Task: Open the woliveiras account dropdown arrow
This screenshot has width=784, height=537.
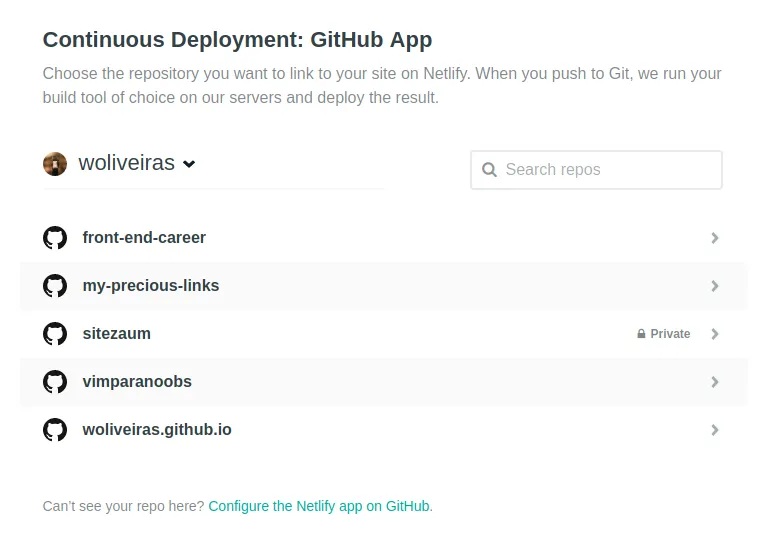Action: [x=189, y=164]
